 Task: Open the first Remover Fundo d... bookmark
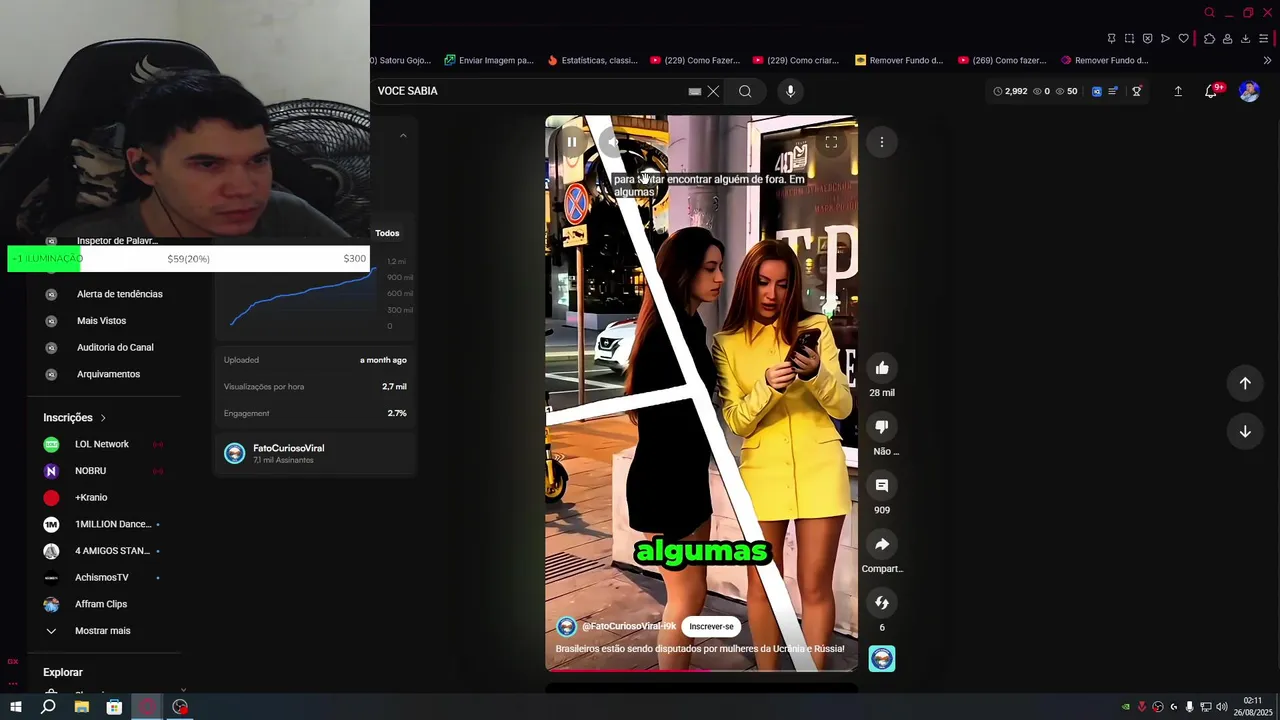899,60
